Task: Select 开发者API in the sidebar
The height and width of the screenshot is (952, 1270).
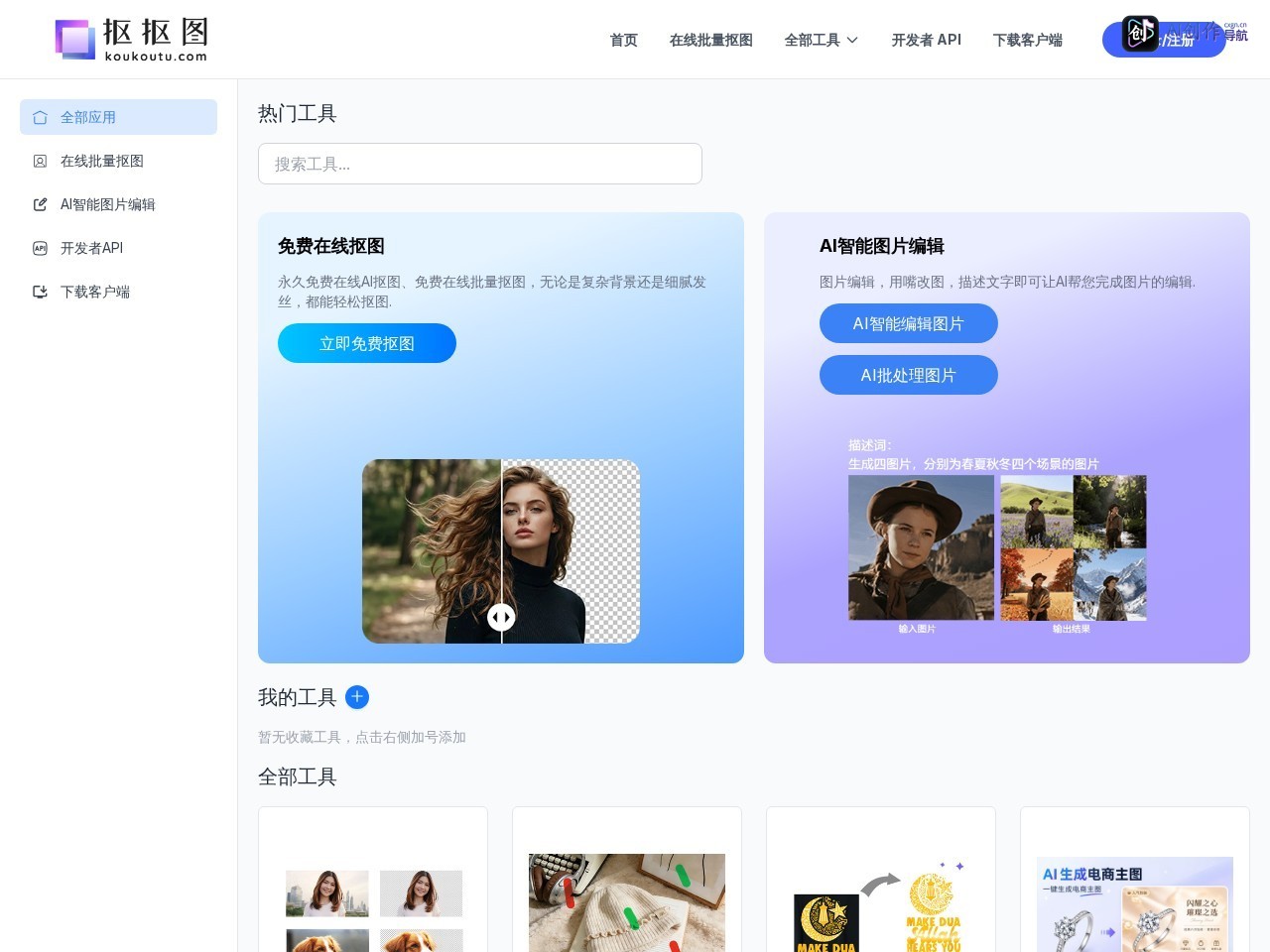Action: 118,248
